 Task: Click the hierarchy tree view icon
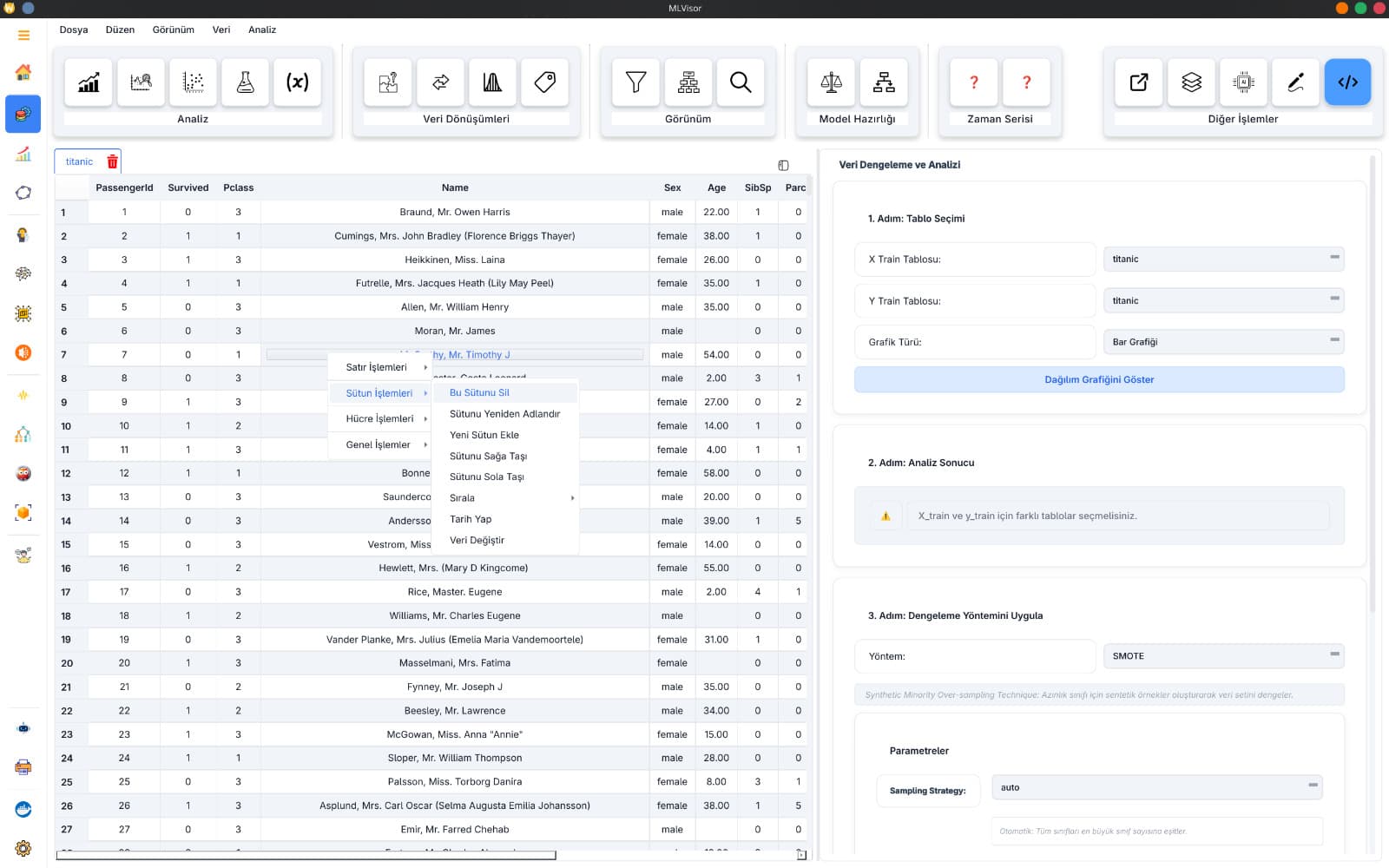(688, 82)
